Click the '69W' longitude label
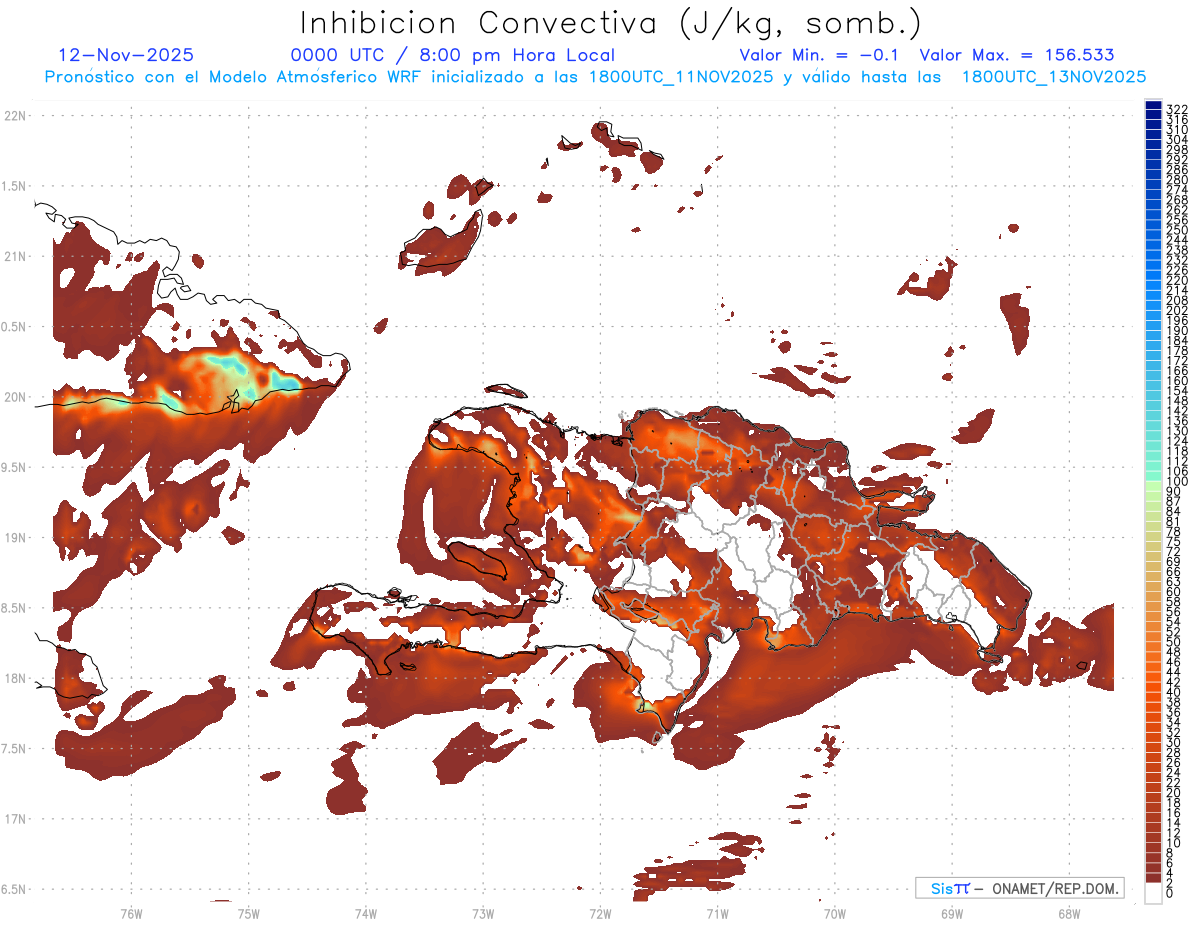The height and width of the screenshot is (927, 1200). coord(952,913)
